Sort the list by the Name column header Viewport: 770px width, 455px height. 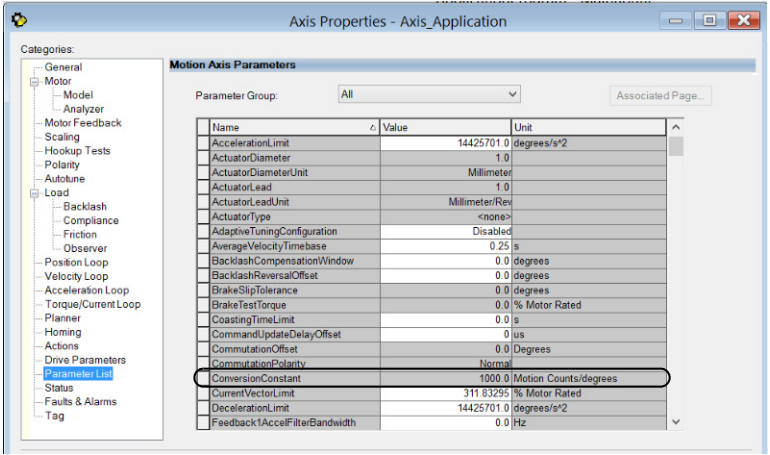point(294,128)
